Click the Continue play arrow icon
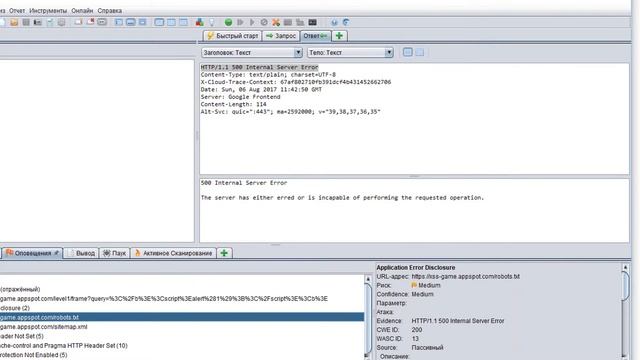The width and height of the screenshot is (640, 360). [252, 22]
